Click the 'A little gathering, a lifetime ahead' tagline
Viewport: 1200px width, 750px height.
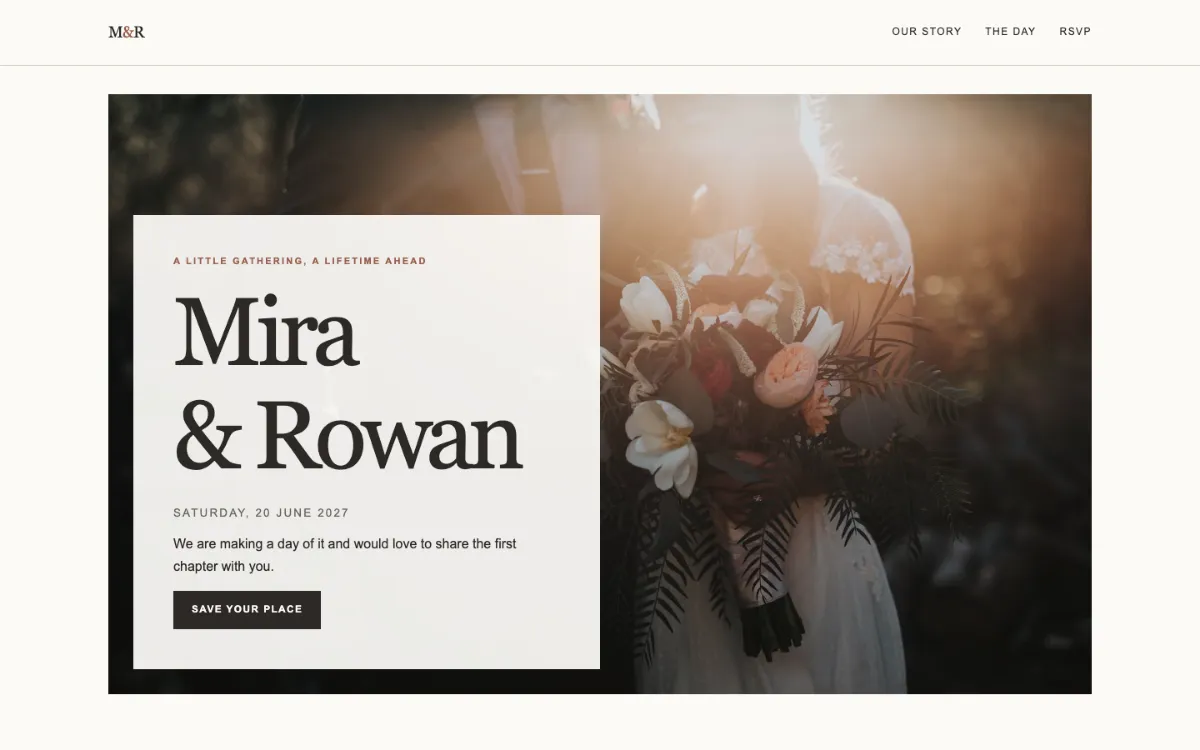tap(300, 261)
